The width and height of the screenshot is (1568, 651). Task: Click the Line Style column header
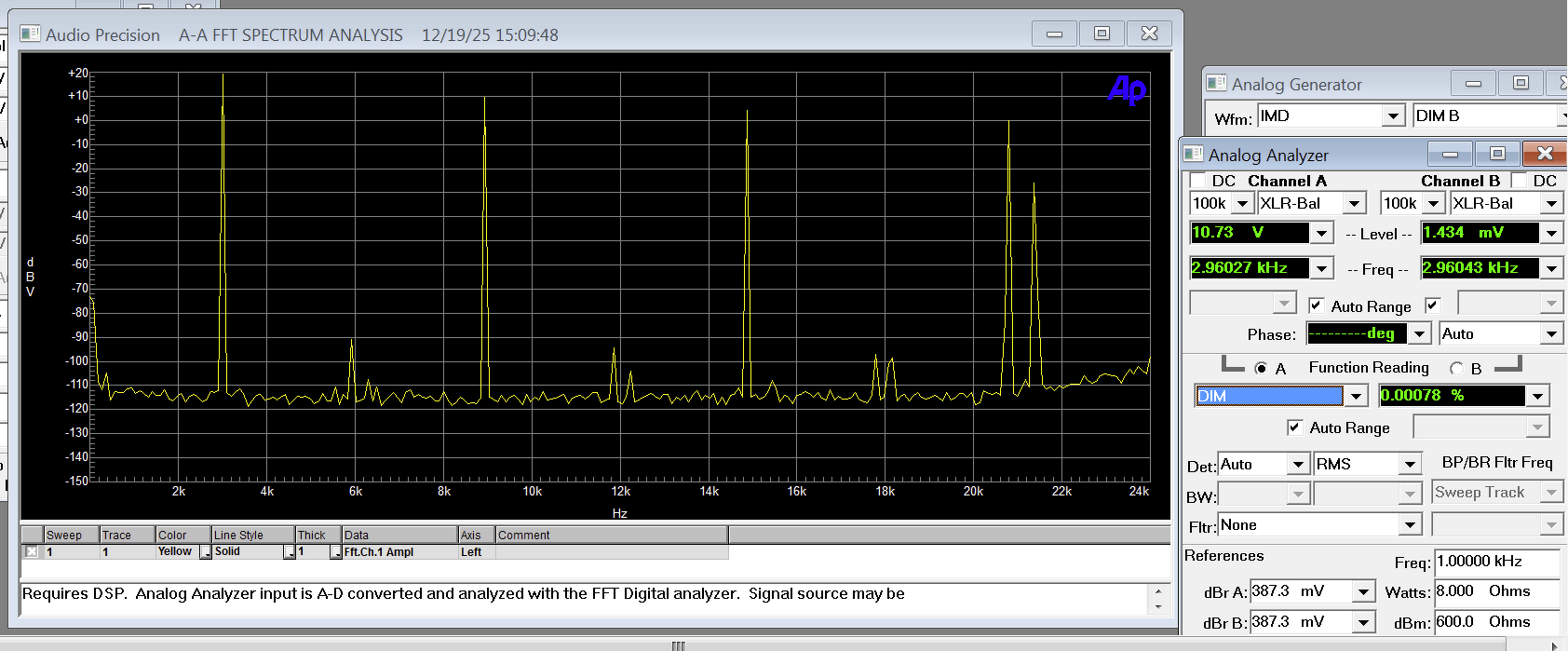point(253,535)
